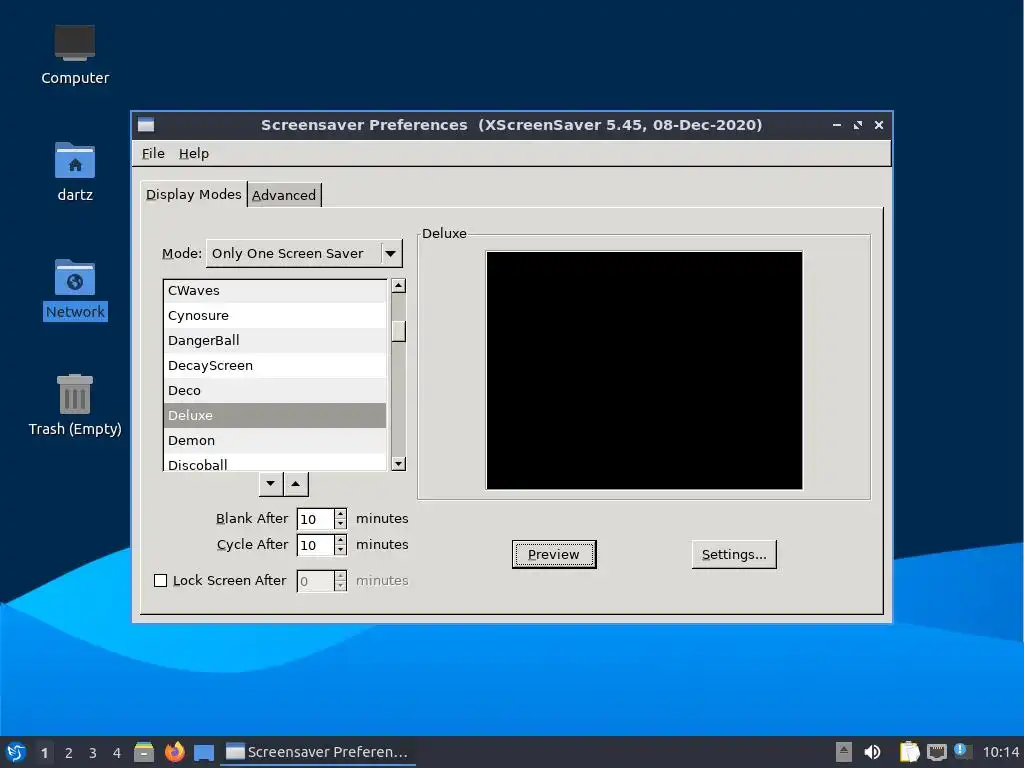The width and height of the screenshot is (1024, 768).
Task: Open the update notifier tray icon
Action: click(x=961, y=751)
